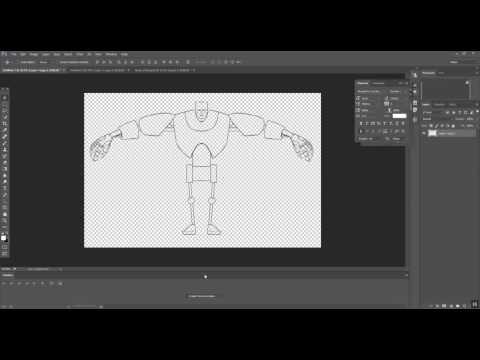Open the layer Opacity field
This screenshot has width=480, height=360.
point(470,119)
